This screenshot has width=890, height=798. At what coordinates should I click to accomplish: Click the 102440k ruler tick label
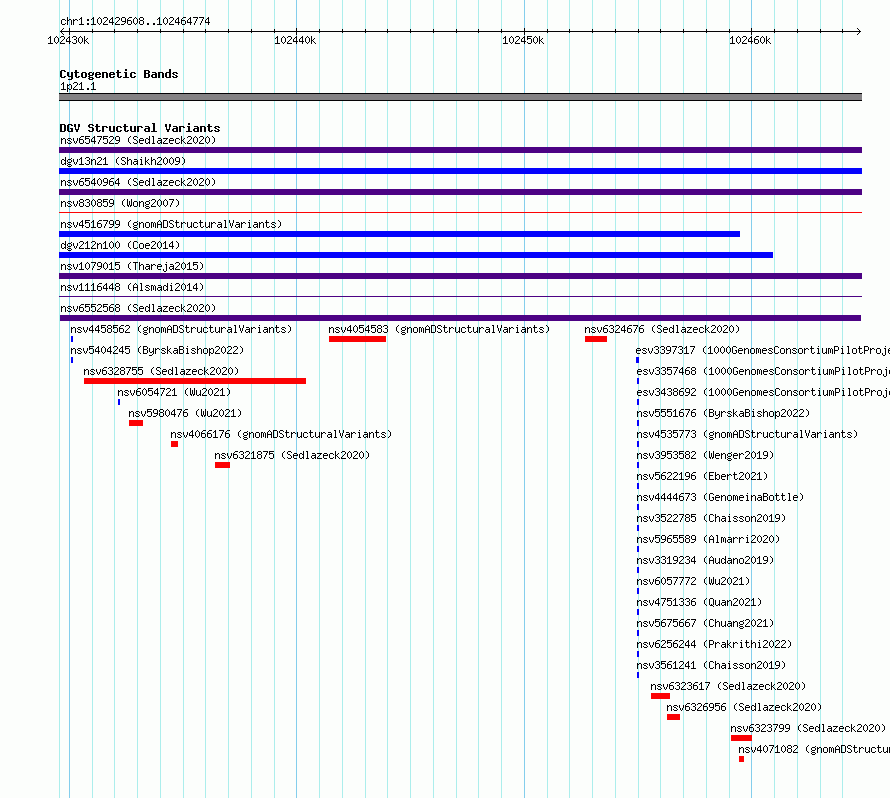coord(295,40)
